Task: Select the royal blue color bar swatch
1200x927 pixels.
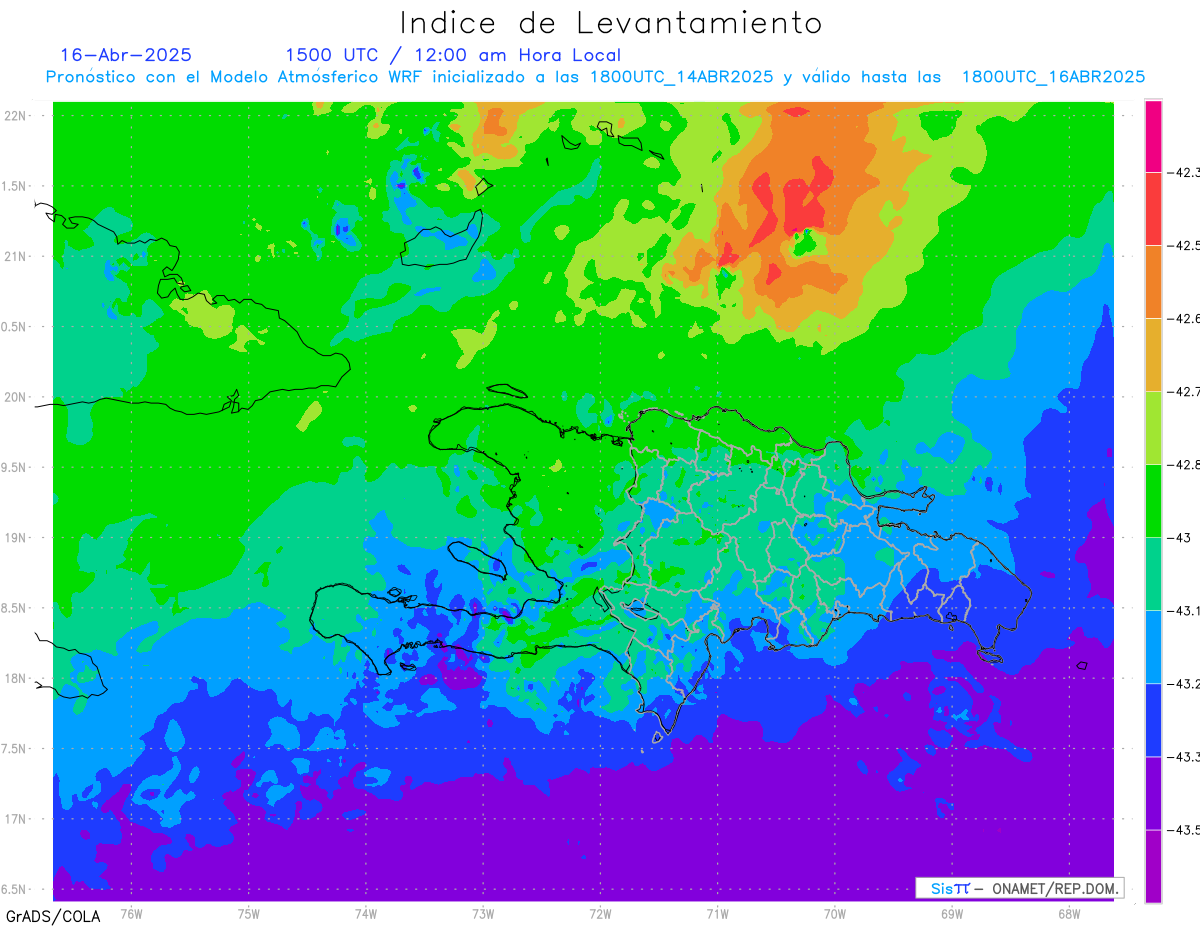Action: [1153, 719]
